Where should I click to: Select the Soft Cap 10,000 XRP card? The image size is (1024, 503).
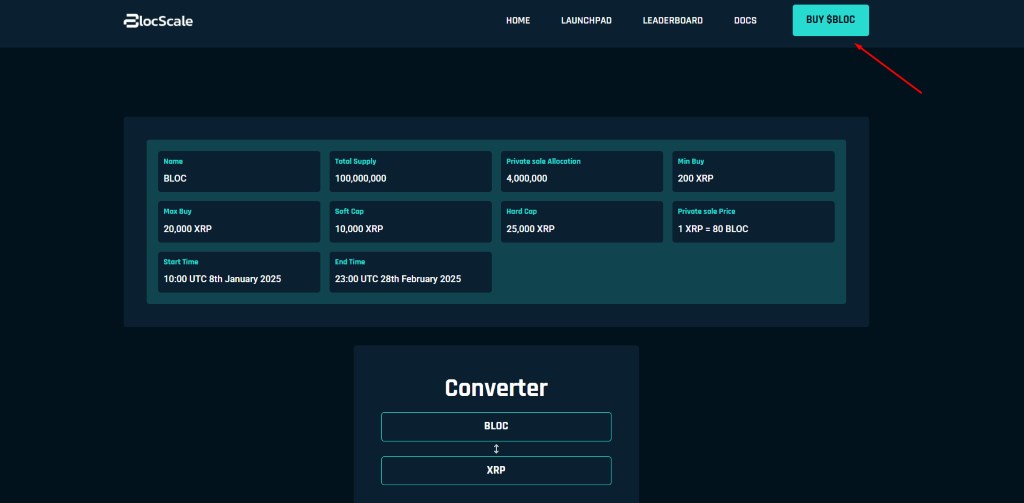coord(410,221)
